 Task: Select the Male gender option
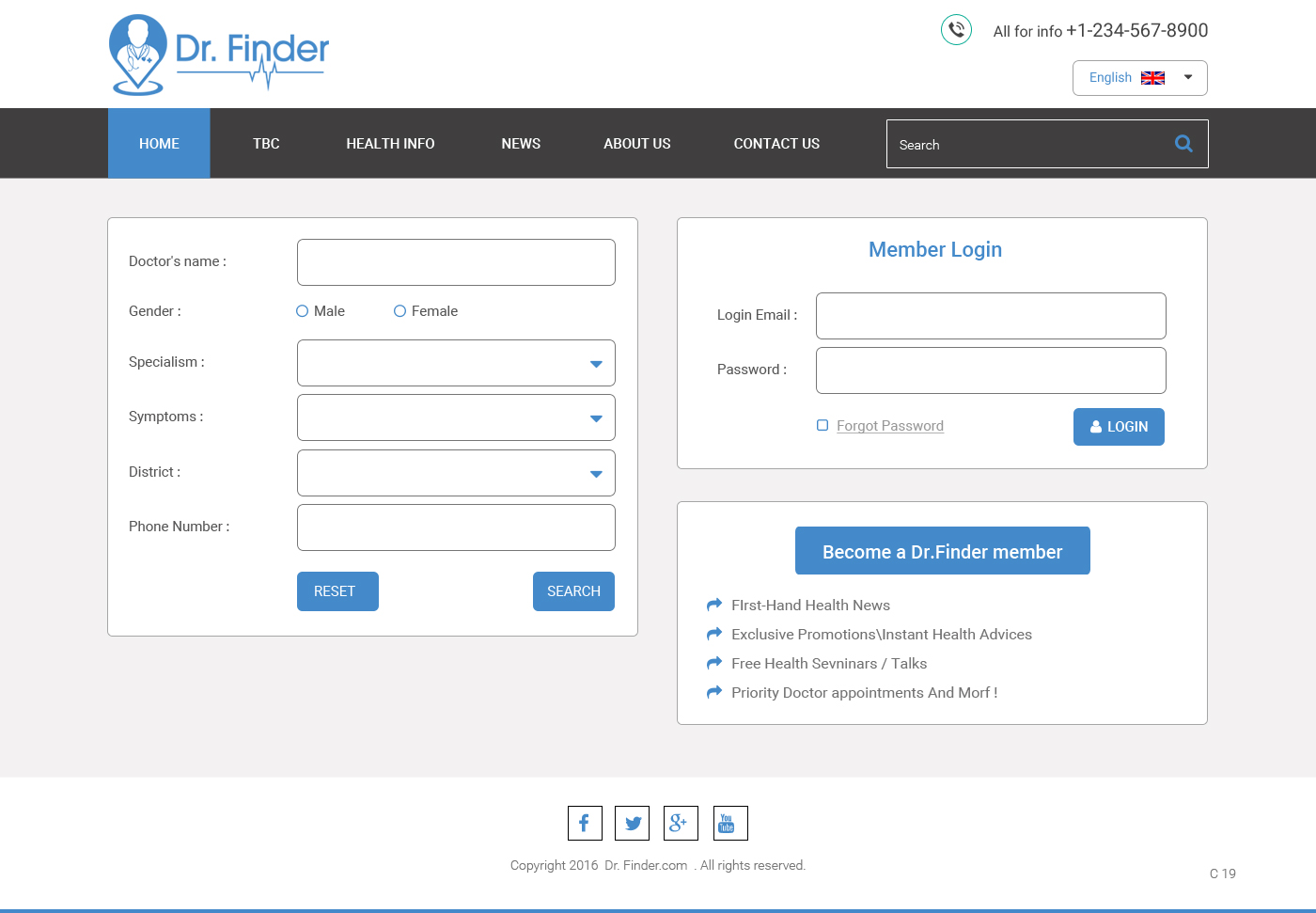303,311
